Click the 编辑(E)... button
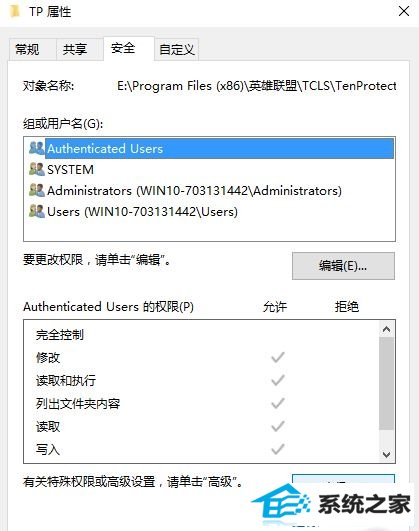 (343, 266)
